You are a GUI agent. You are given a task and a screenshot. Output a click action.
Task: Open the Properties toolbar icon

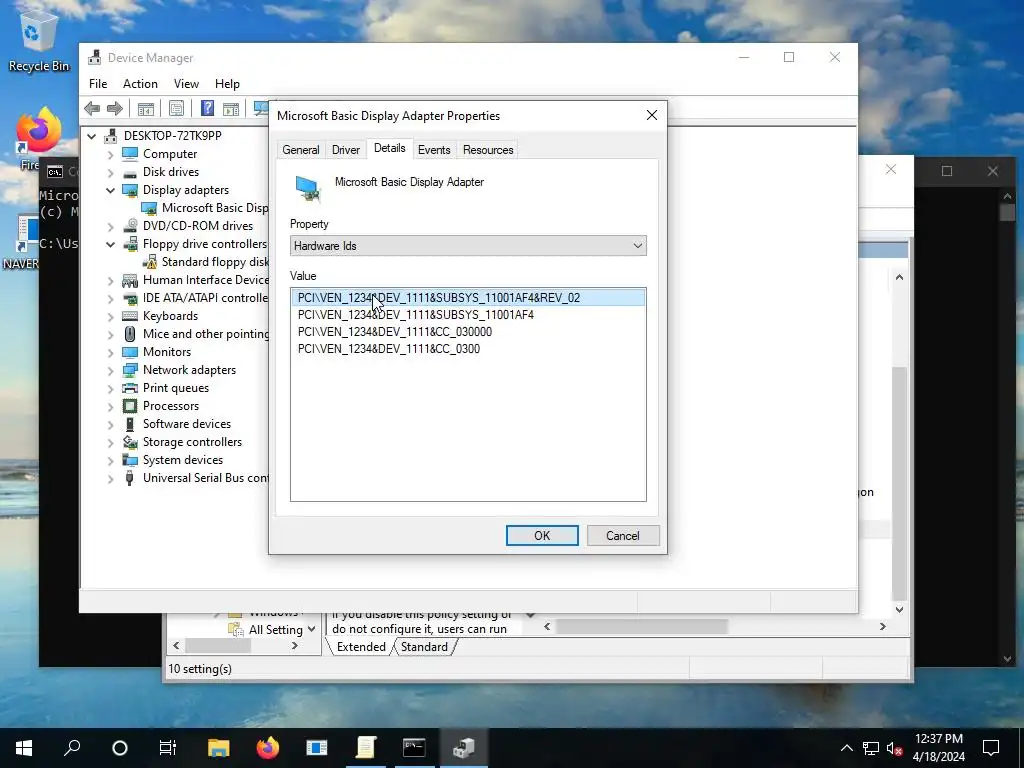tap(176, 108)
